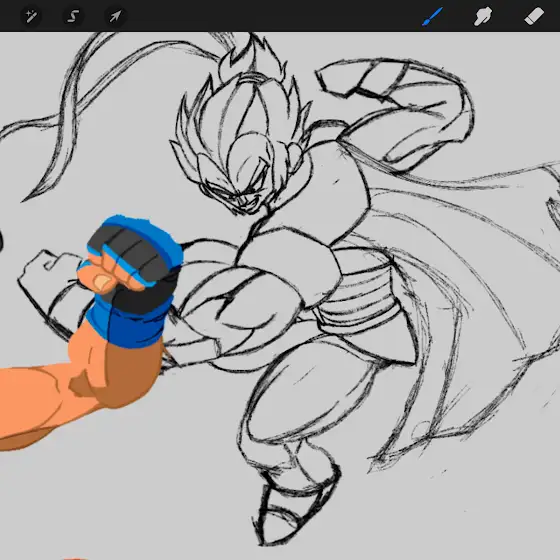
Task: Select the Selection tool S icon
Action: pyautogui.click(x=73, y=16)
